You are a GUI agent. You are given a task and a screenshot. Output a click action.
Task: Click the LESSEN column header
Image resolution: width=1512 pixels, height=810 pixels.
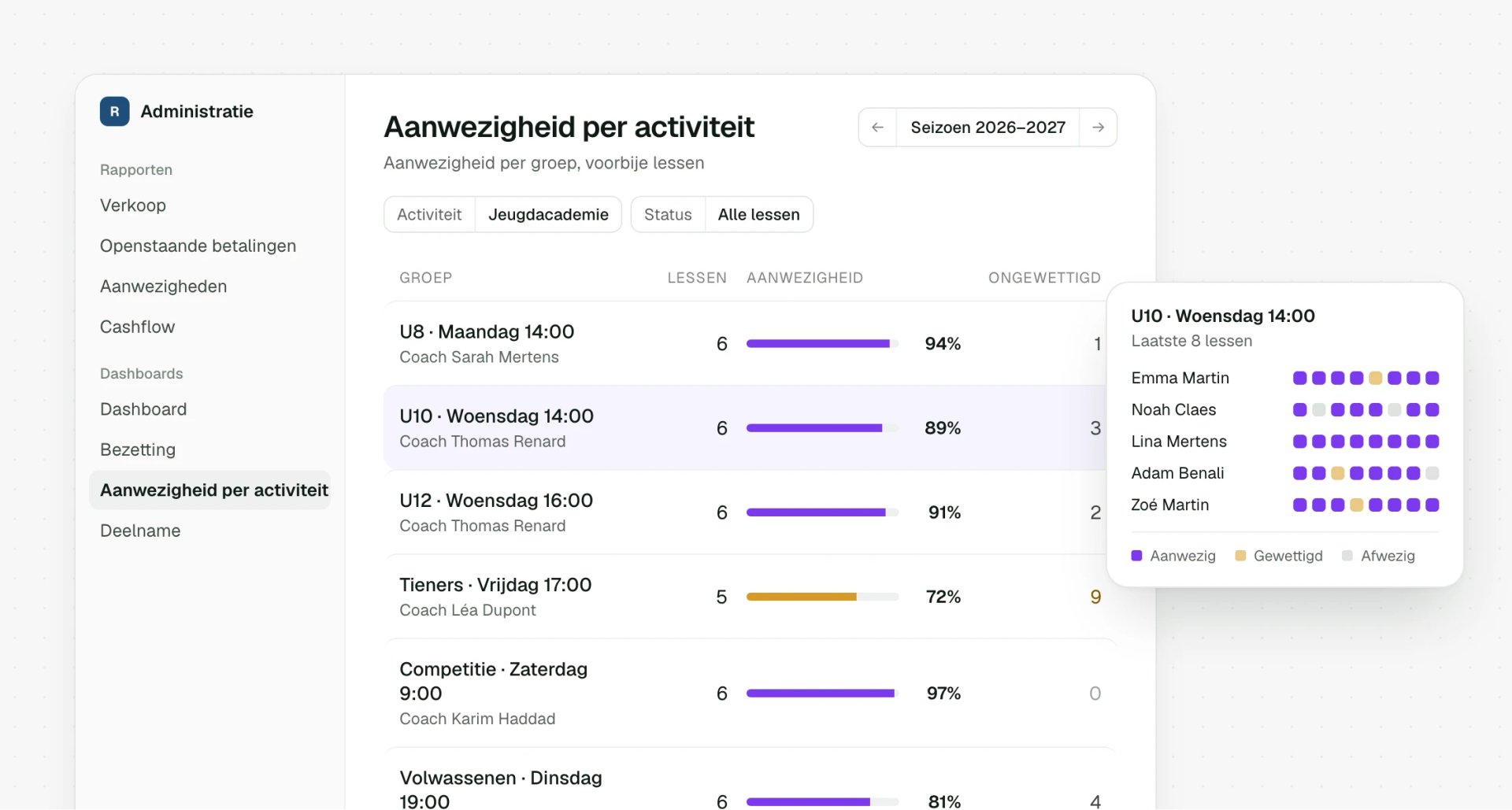(697, 278)
